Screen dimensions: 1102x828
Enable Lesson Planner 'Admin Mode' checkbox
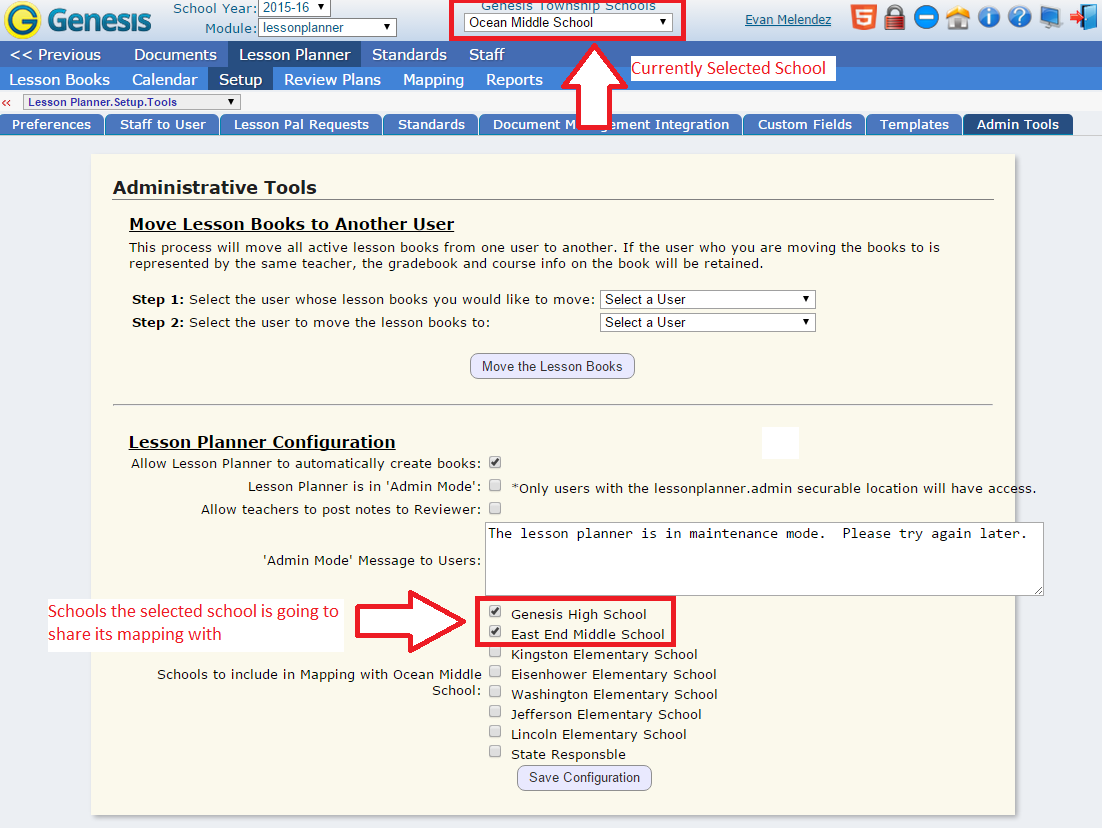495,485
